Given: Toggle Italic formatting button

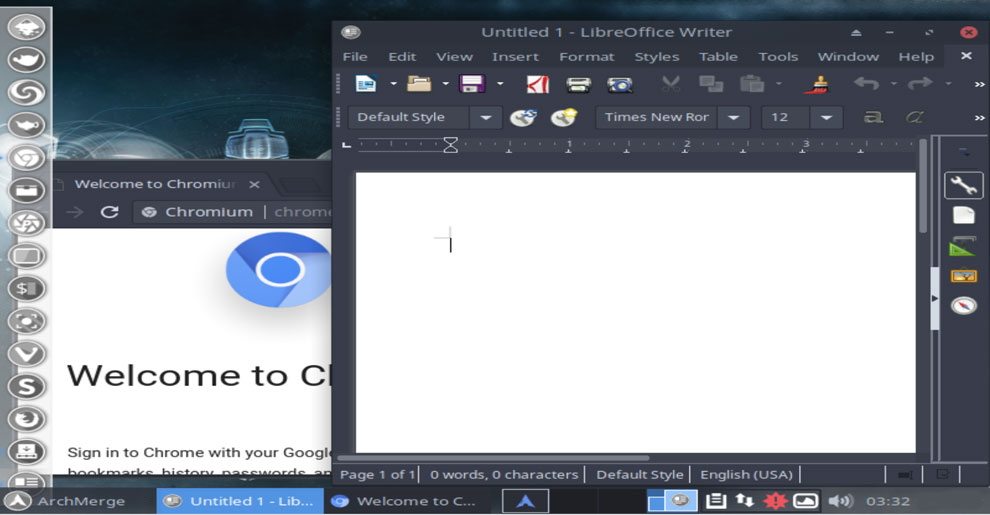Looking at the screenshot, I should pyautogui.click(x=914, y=117).
